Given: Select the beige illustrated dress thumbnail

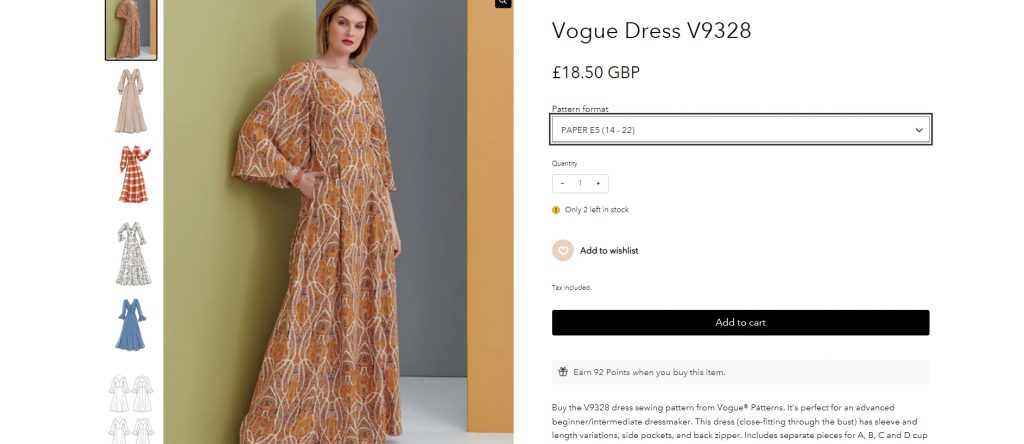Looking at the screenshot, I should click(x=131, y=101).
